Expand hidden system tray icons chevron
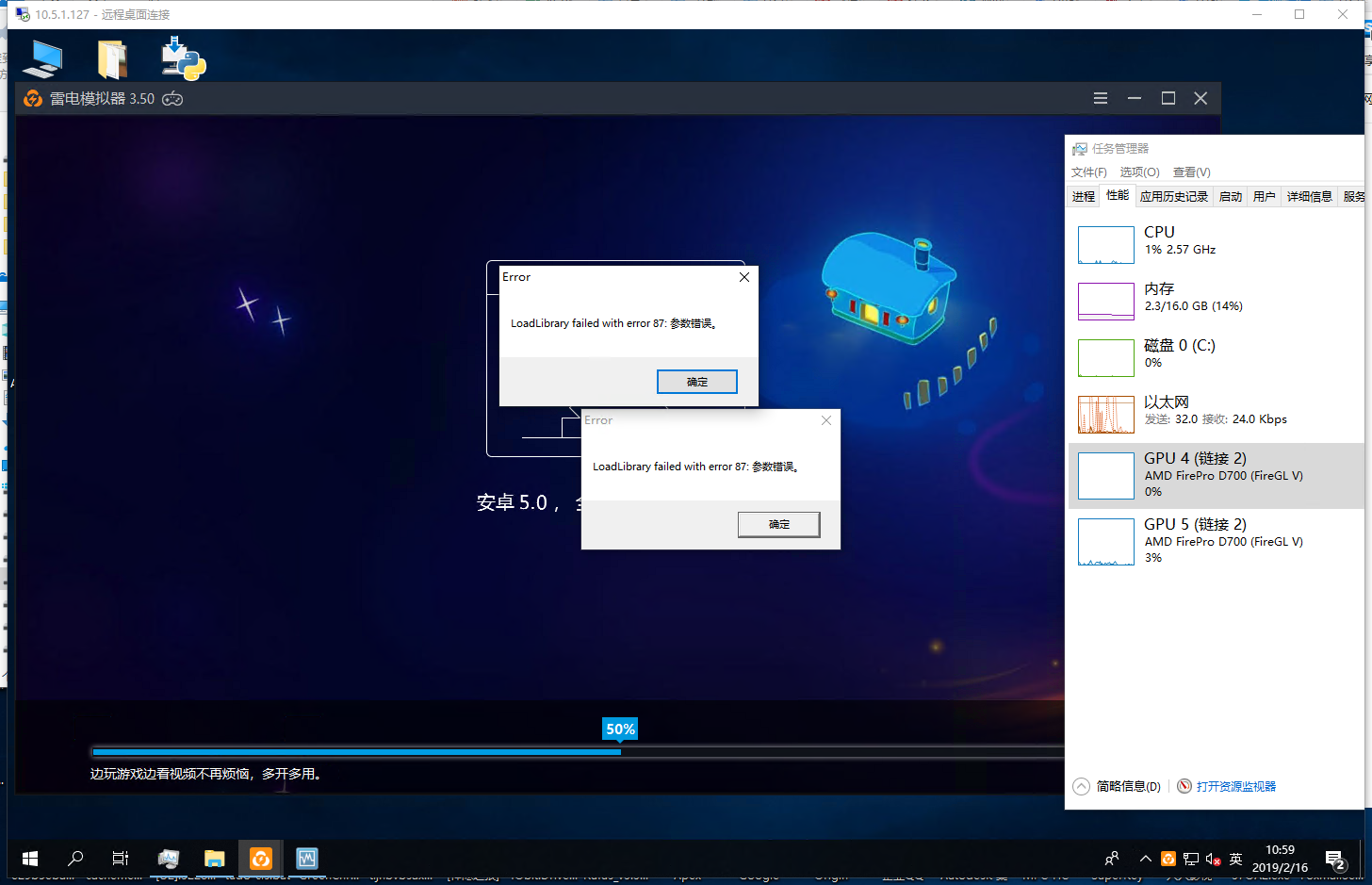1372x885 pixels. click(x=1145, y=859)
